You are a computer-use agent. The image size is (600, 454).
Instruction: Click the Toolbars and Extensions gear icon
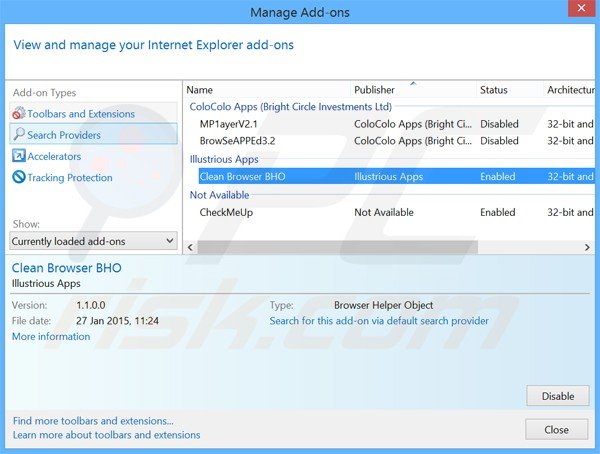pos(19,113)
